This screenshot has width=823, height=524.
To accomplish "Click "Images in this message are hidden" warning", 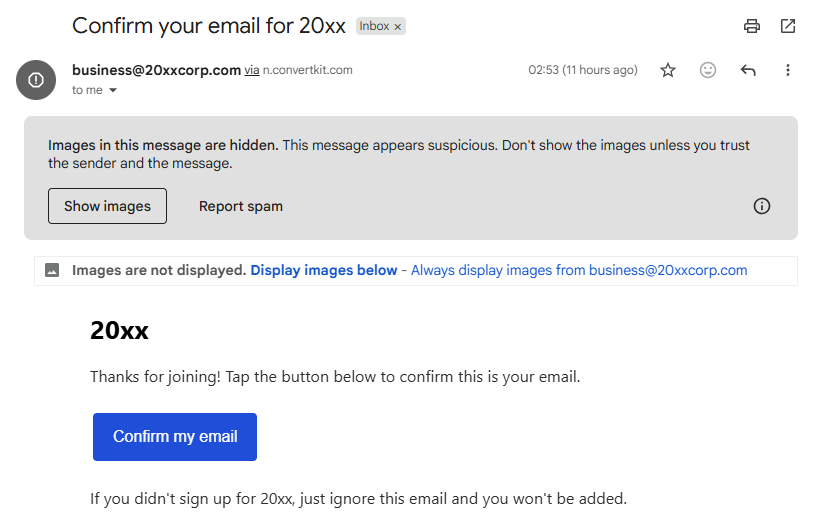I will click(163, 145).
